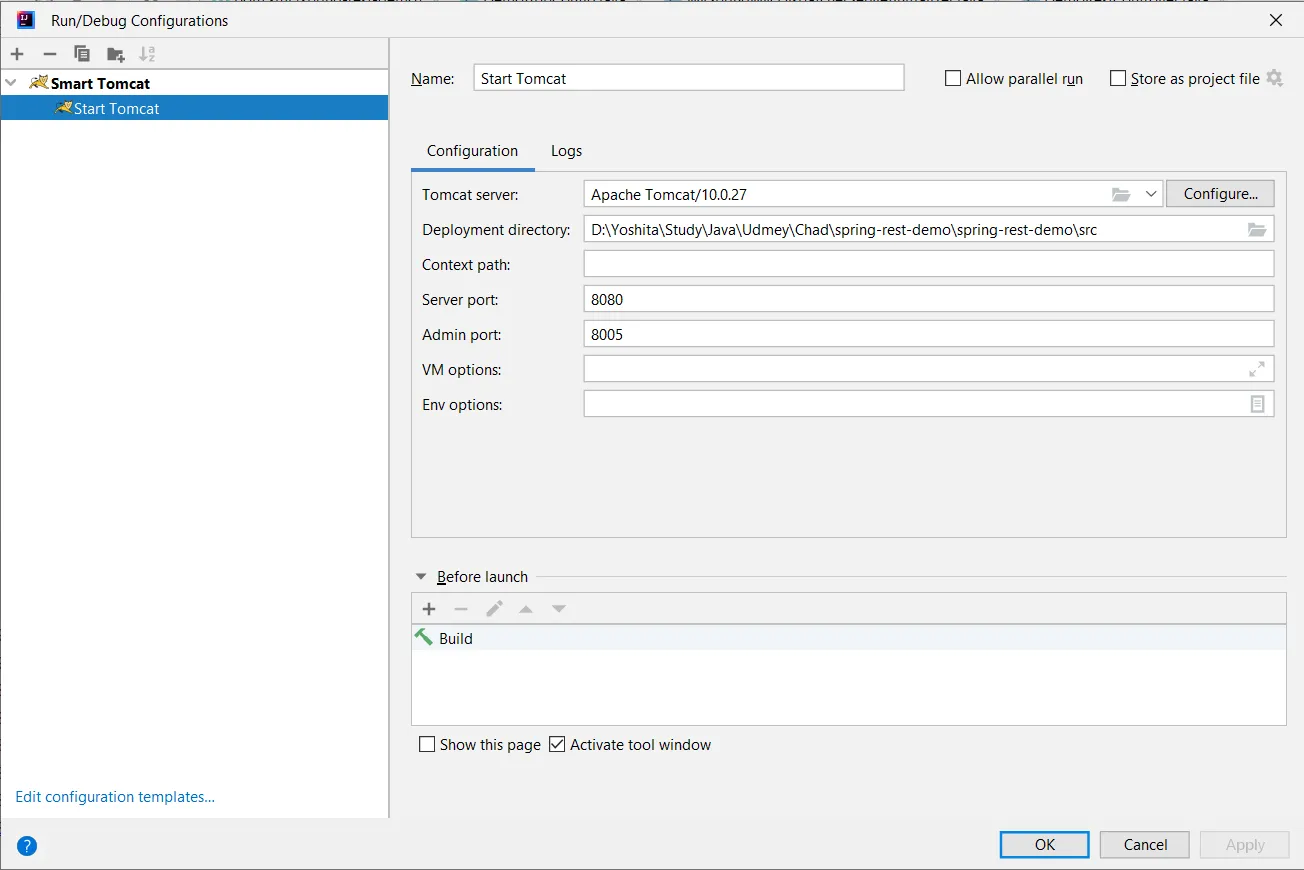Screen dimensions: 1304x870
Task: Add a Before launch task
Action: [x=429, y=609]
